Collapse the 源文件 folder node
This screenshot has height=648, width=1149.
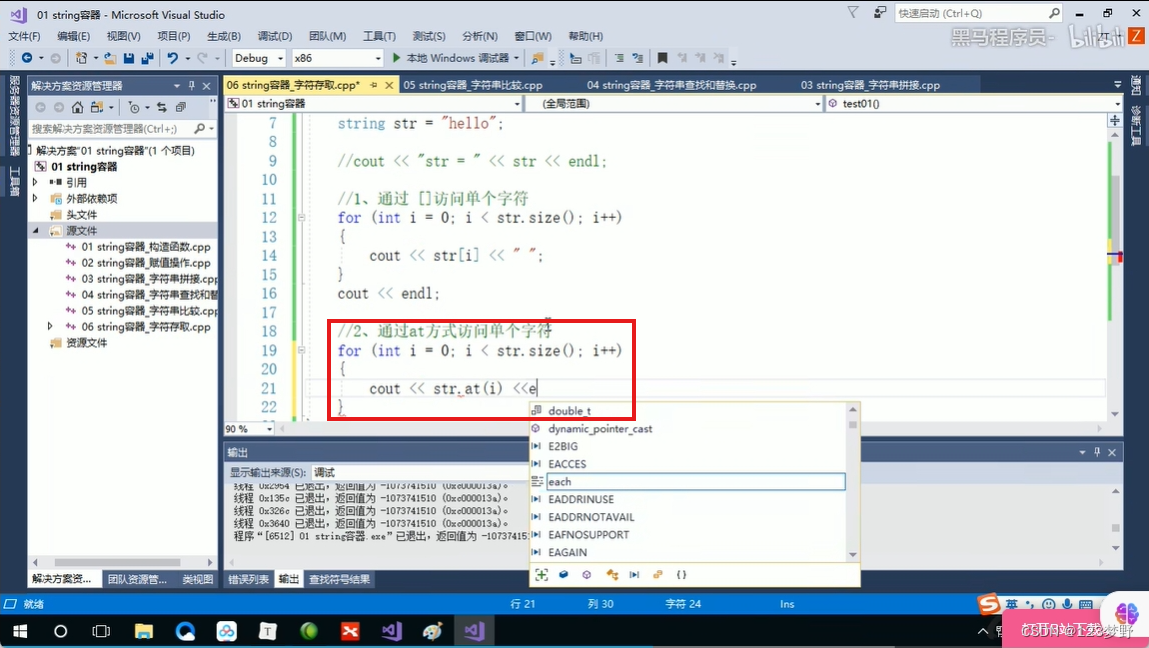pos(35,230)
